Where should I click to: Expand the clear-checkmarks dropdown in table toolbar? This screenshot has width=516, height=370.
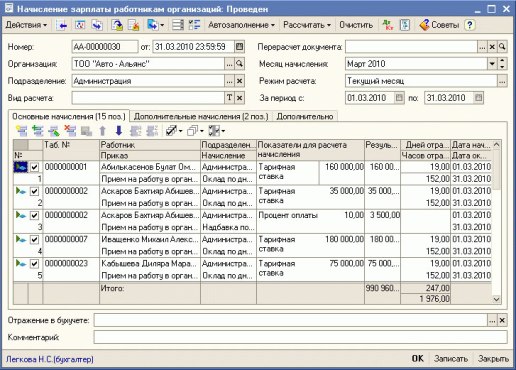click(x=202, y=131)
